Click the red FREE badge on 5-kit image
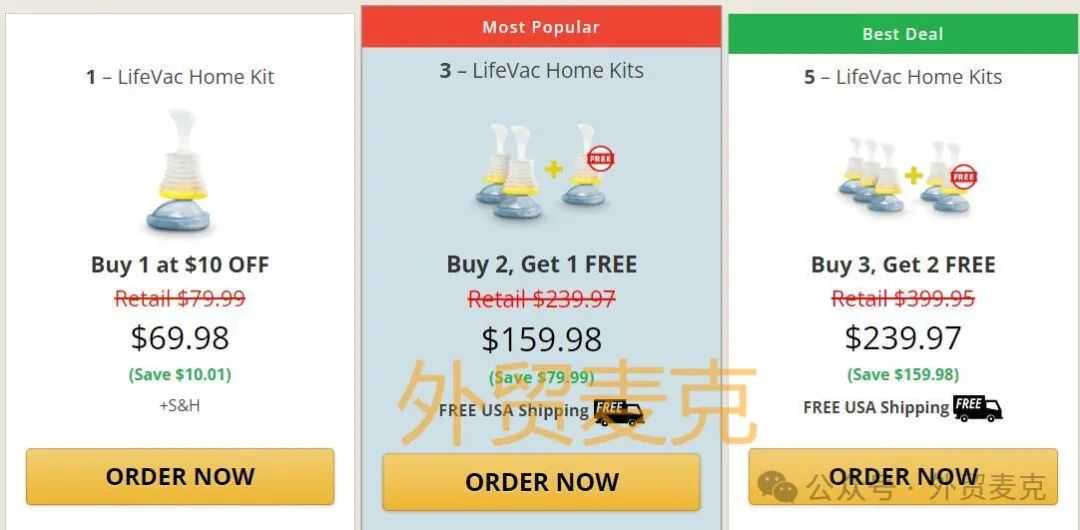The image size is (1080, 530). (x=964, y=177)
